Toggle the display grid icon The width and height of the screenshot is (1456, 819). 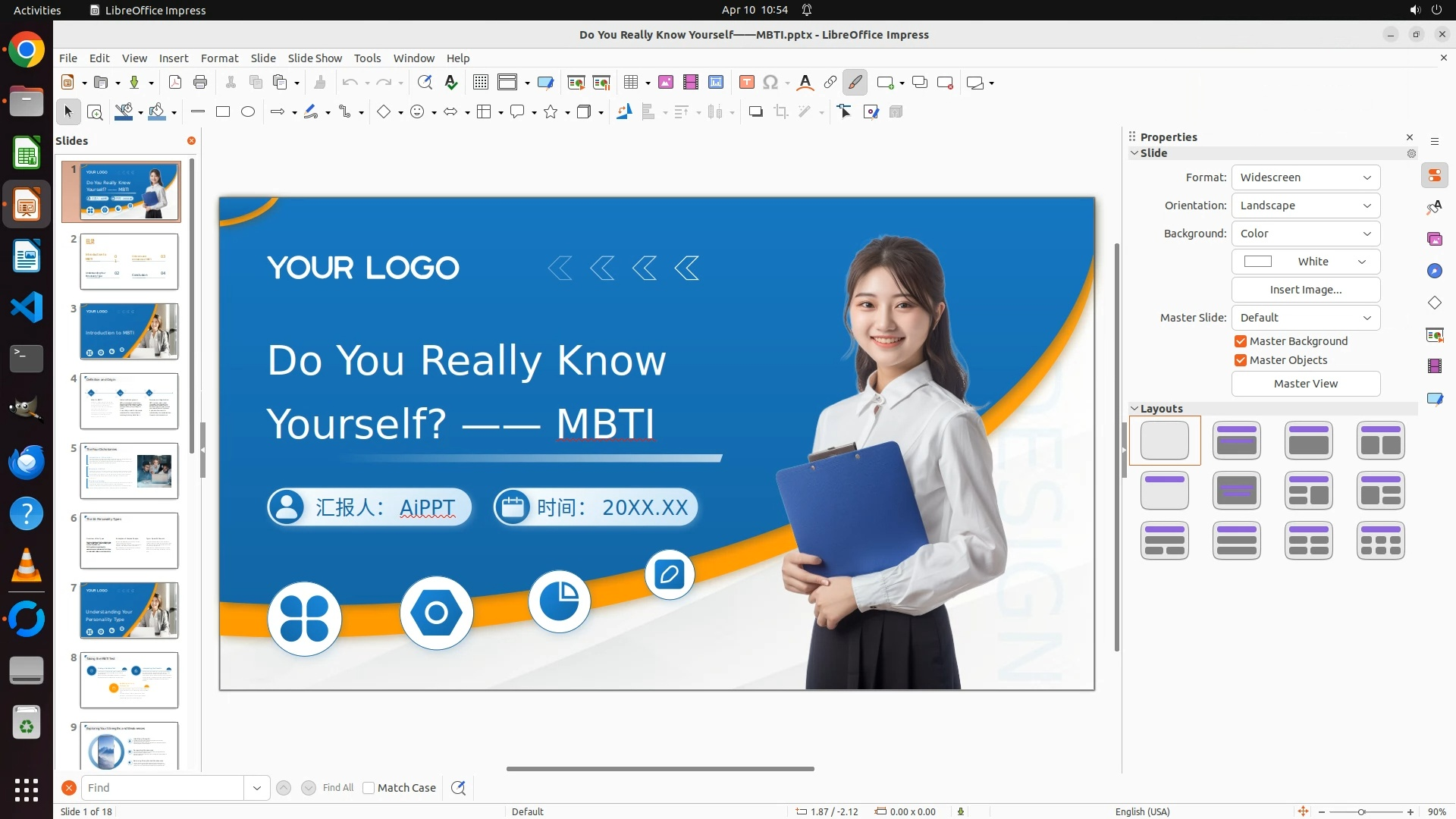tap(480, 83)
